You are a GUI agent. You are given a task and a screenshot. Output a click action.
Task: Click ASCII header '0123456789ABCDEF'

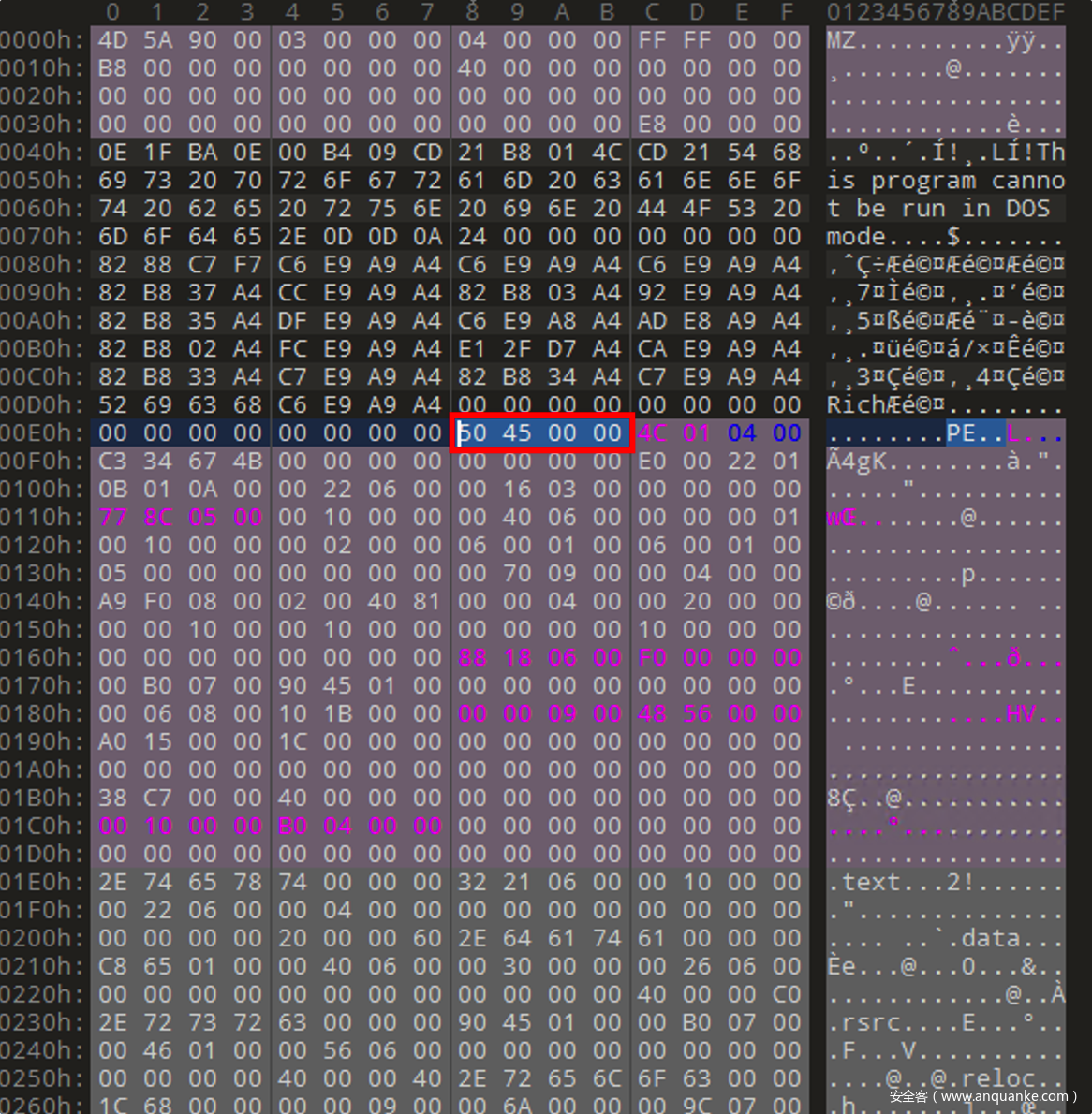(946, 12)
